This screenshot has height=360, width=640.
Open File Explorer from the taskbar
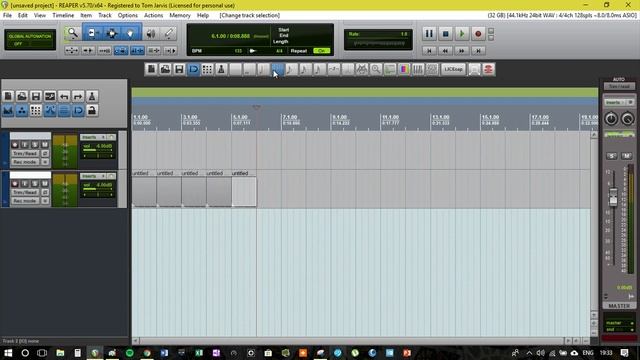tap(60, 353)
